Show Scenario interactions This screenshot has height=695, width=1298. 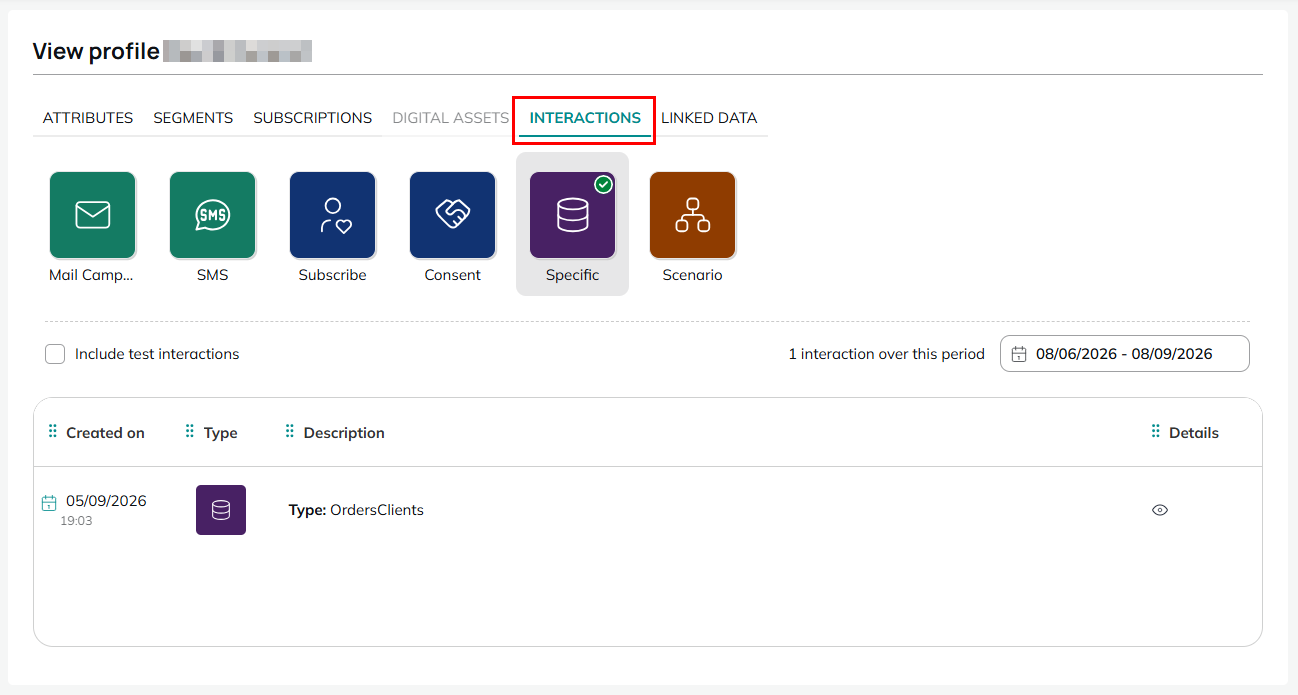click(x=692, y=215)
